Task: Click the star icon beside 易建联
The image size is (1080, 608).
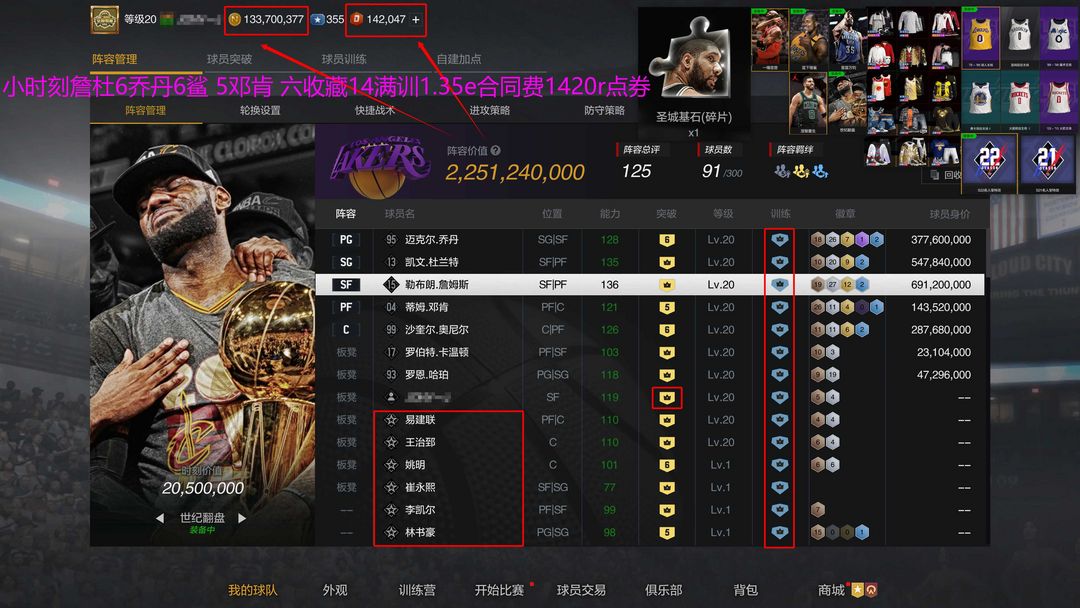Action: pyautogui.click(x=391, y=420)
